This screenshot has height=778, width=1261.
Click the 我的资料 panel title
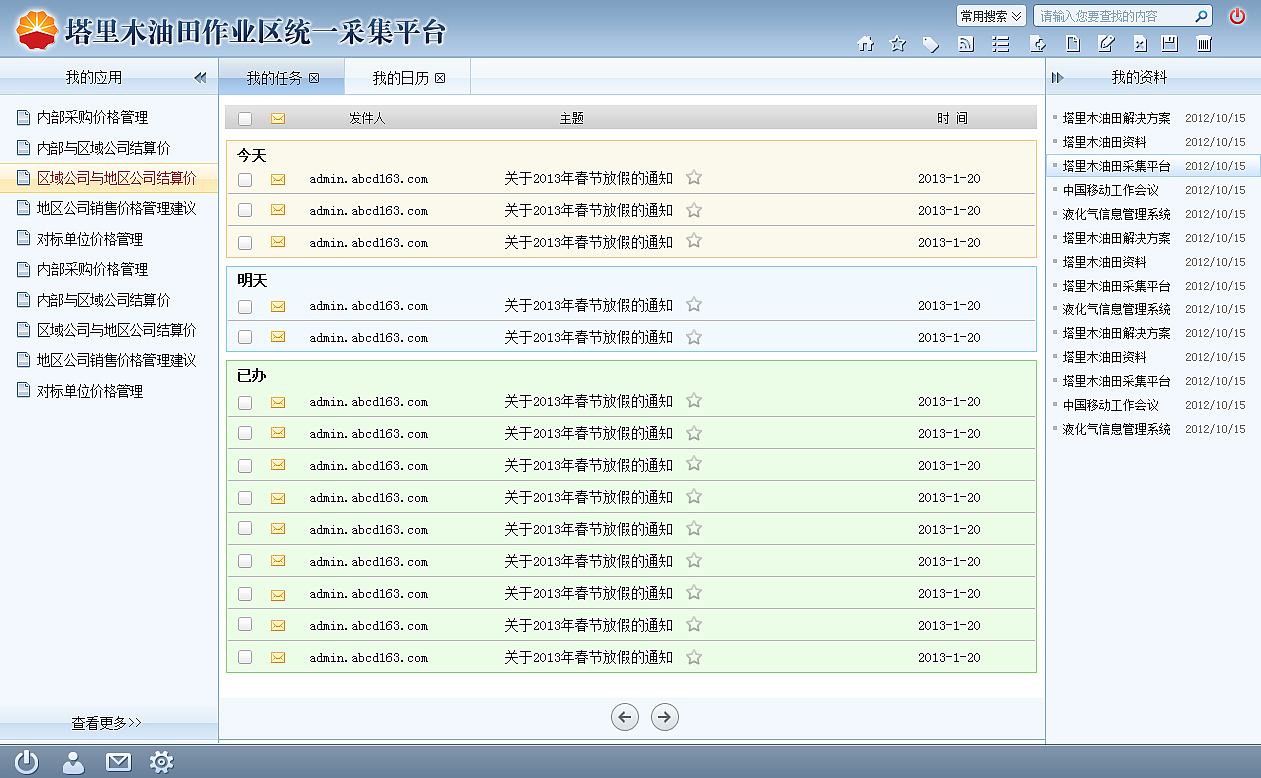click(x=1139, y=77)
